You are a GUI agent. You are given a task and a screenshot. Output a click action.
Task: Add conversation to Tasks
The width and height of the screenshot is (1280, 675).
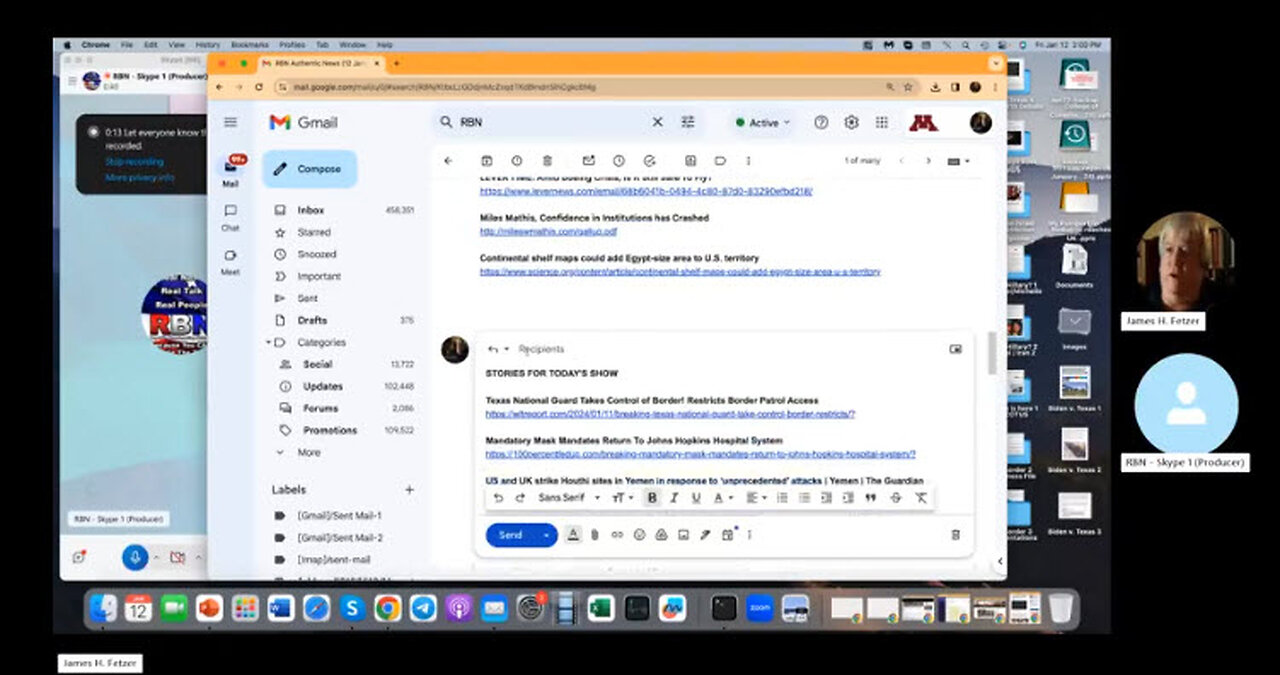pyautogui.click(x=649, y=160)
